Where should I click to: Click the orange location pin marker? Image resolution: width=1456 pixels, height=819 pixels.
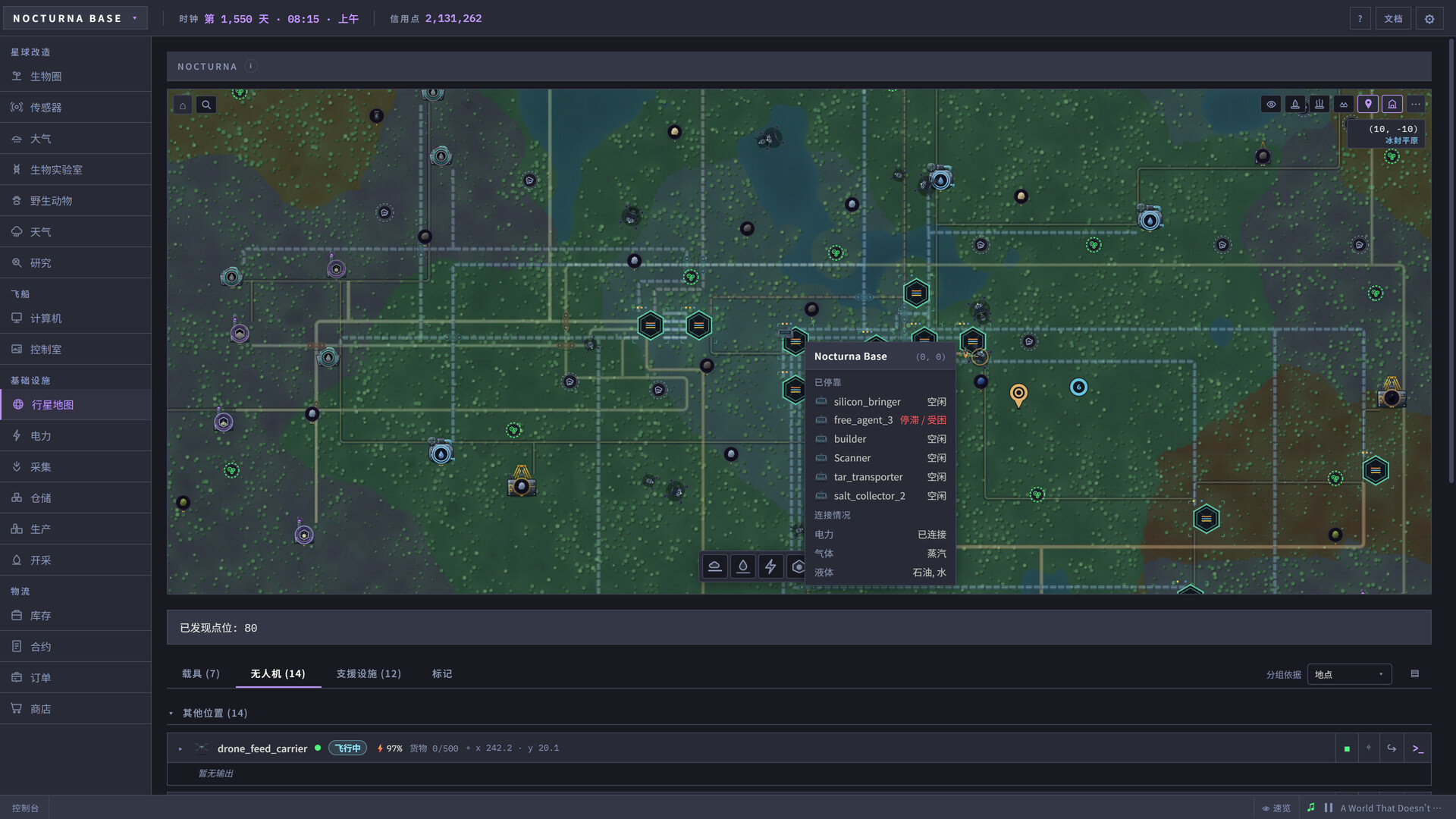(x=1018, y=394)
